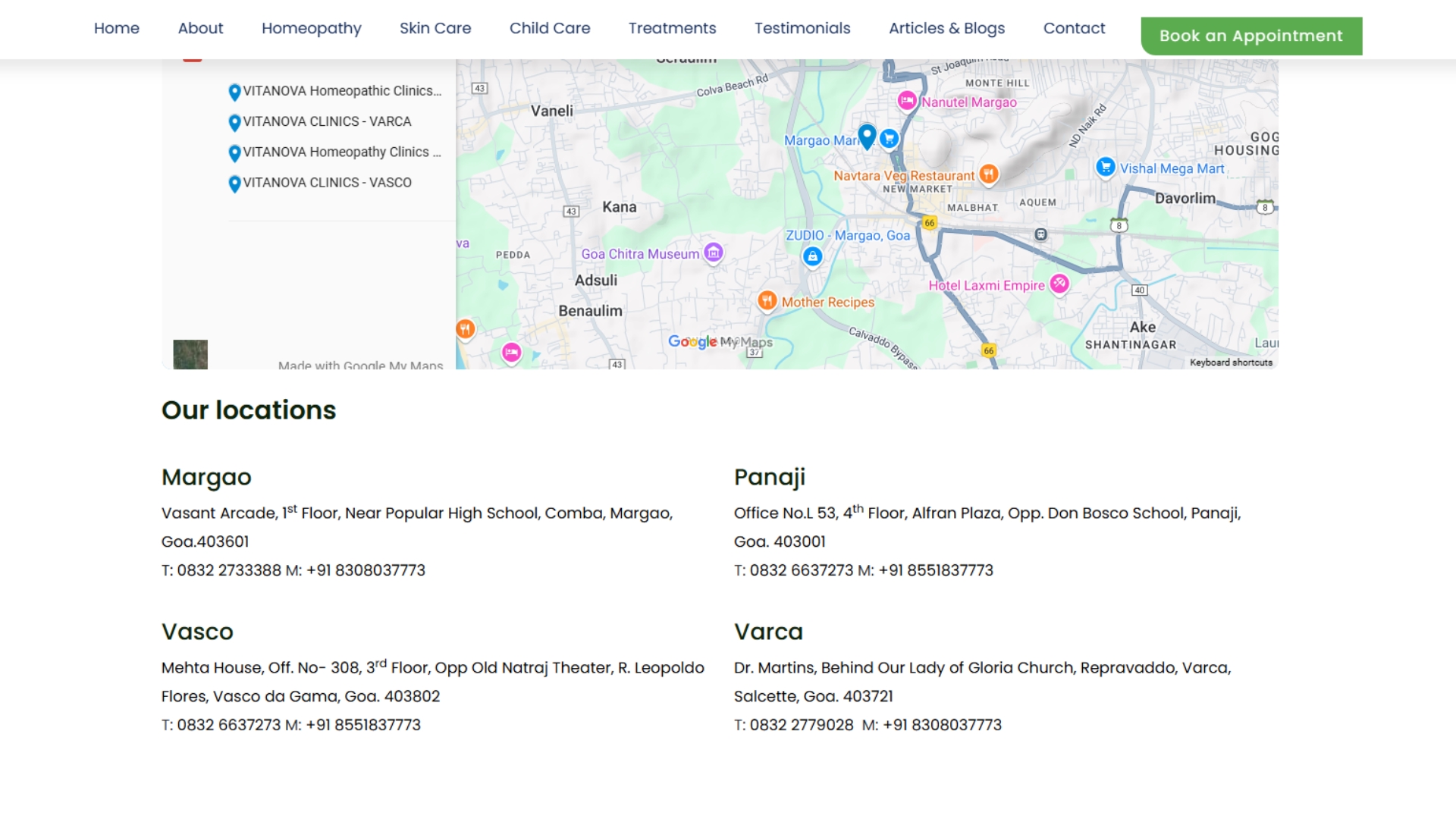The width and height of the screenshot is (1456, 819).
Task: Click Margao phone number 0832 2733388
Action: [229, 570]
